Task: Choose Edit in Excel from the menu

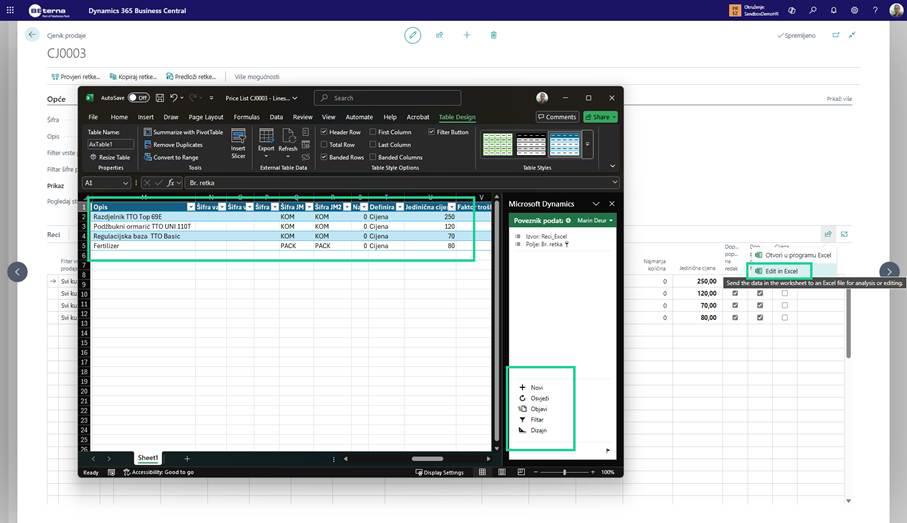Action: [780, 271]
